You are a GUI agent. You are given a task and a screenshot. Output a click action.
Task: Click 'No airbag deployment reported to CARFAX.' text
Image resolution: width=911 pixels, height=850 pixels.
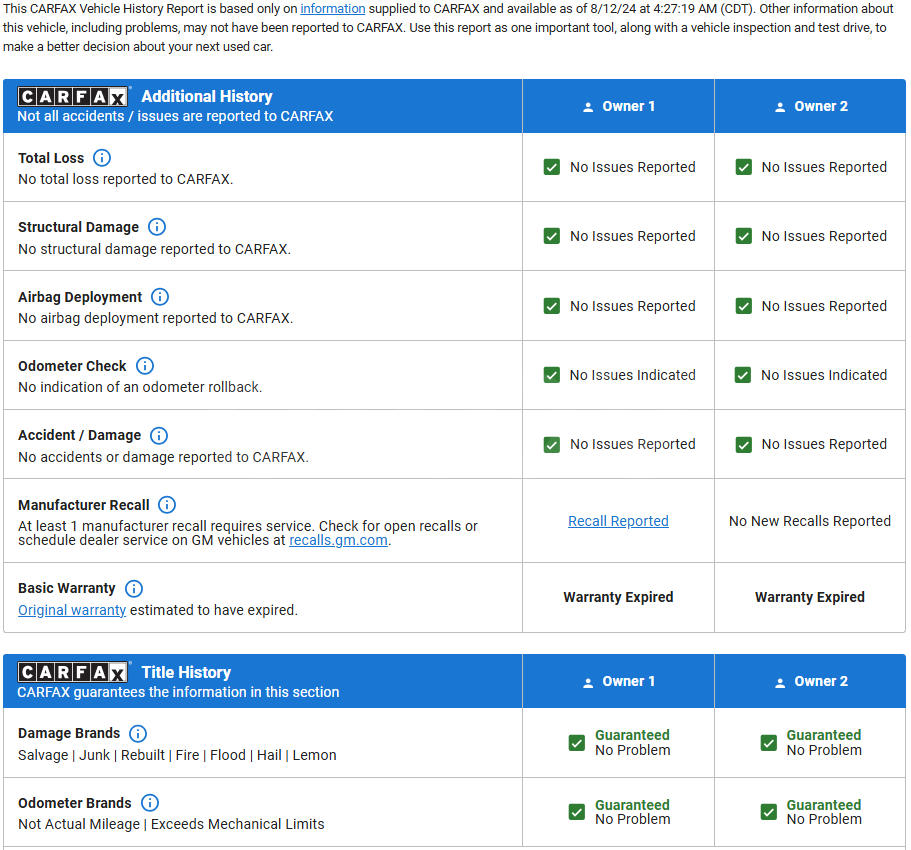(156, 318)
